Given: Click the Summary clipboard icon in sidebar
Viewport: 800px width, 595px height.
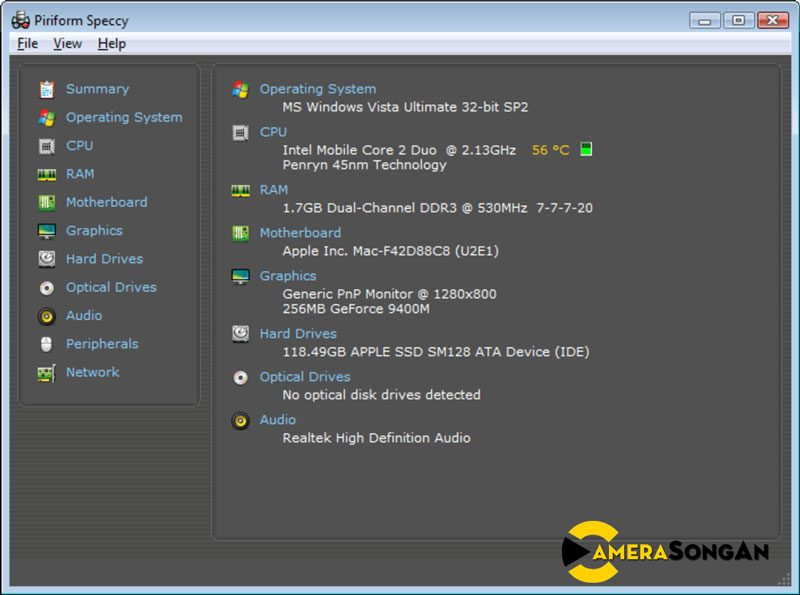Looking at the screenshot, I should pyautogui.click(x=46, y=89).
